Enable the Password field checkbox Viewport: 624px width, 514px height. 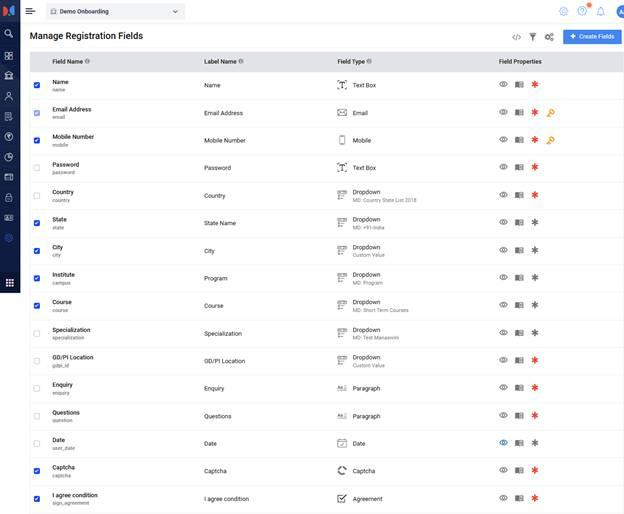click(37, 168)
